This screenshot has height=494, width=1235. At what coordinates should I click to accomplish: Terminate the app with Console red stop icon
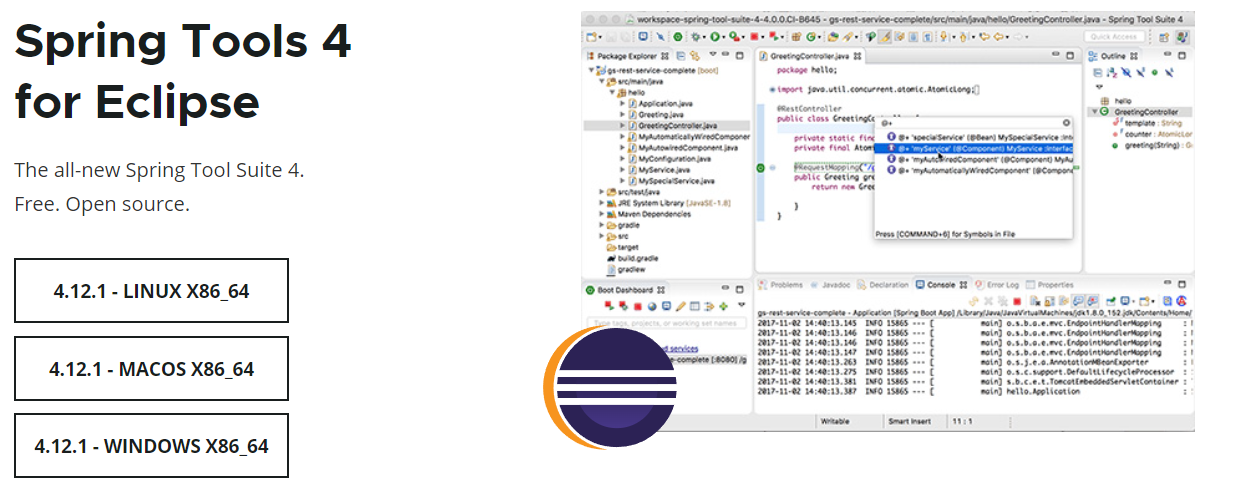1017,301
